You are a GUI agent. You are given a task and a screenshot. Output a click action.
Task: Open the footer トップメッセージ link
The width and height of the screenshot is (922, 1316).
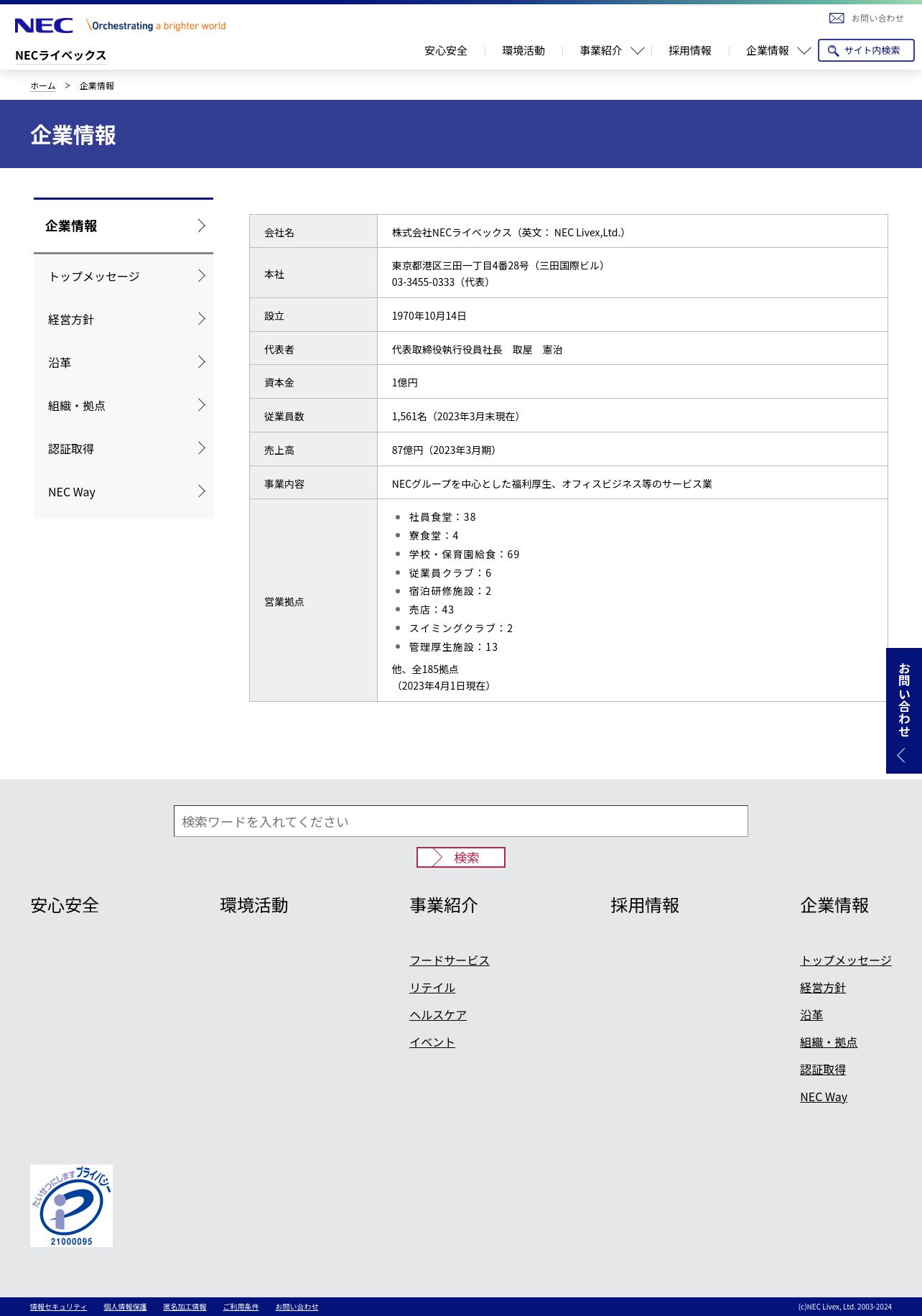(846, 960)
